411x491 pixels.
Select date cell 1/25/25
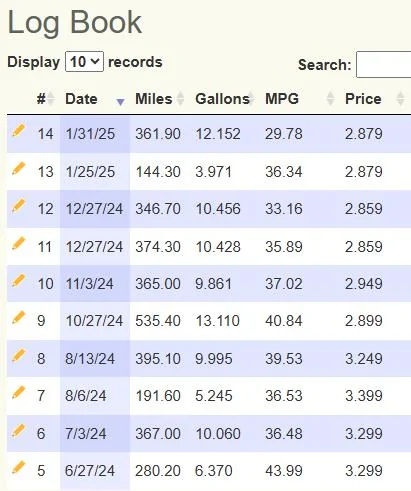tap(90, 172)
